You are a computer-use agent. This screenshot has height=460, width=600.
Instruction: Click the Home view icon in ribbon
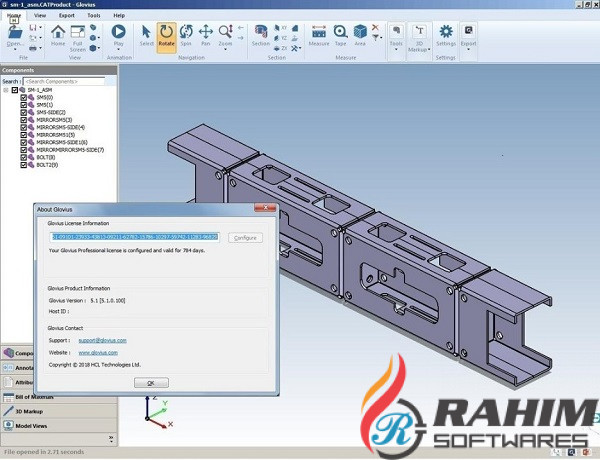[58, 31]
